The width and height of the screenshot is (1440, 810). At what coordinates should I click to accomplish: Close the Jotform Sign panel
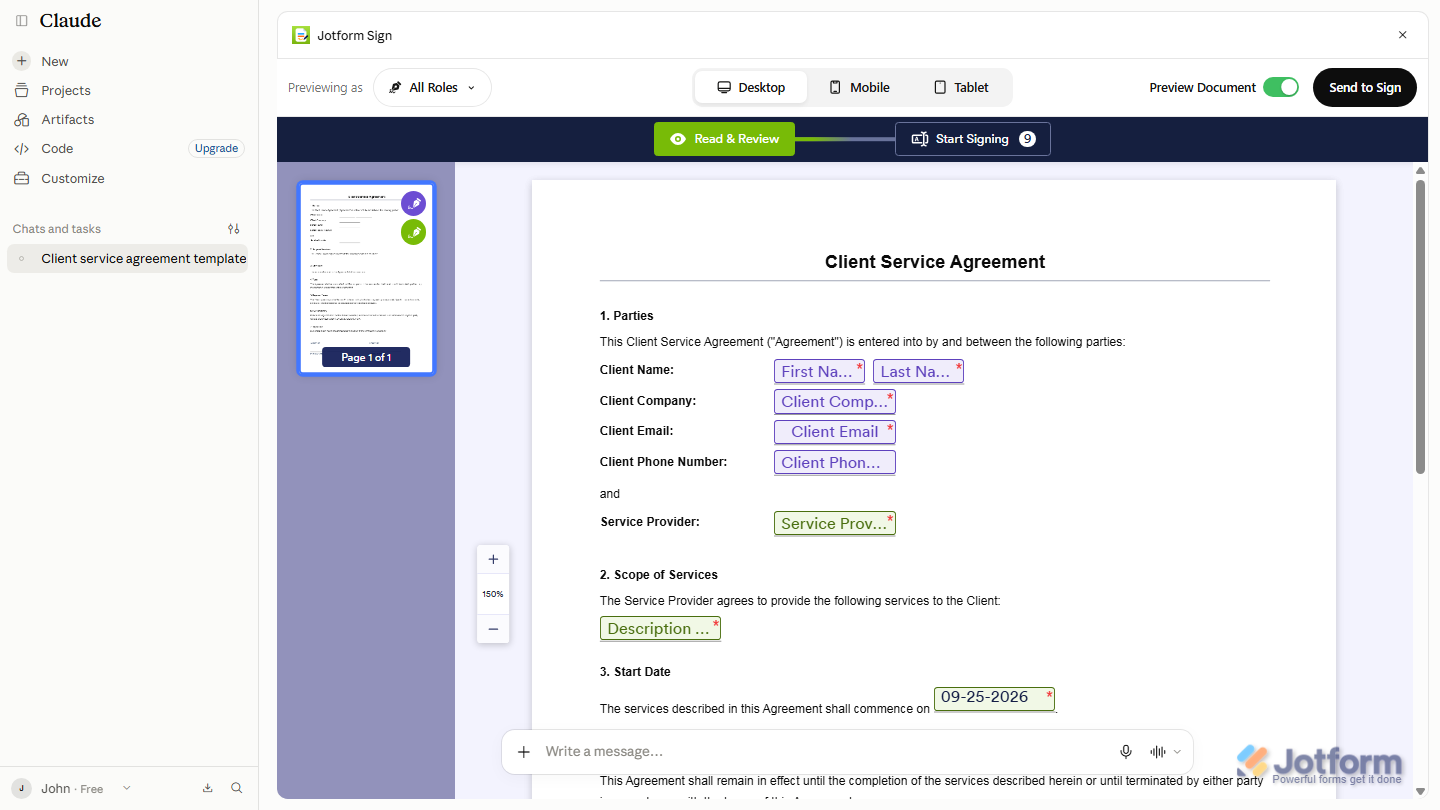pyautogui.click(x=1402, y=35)
